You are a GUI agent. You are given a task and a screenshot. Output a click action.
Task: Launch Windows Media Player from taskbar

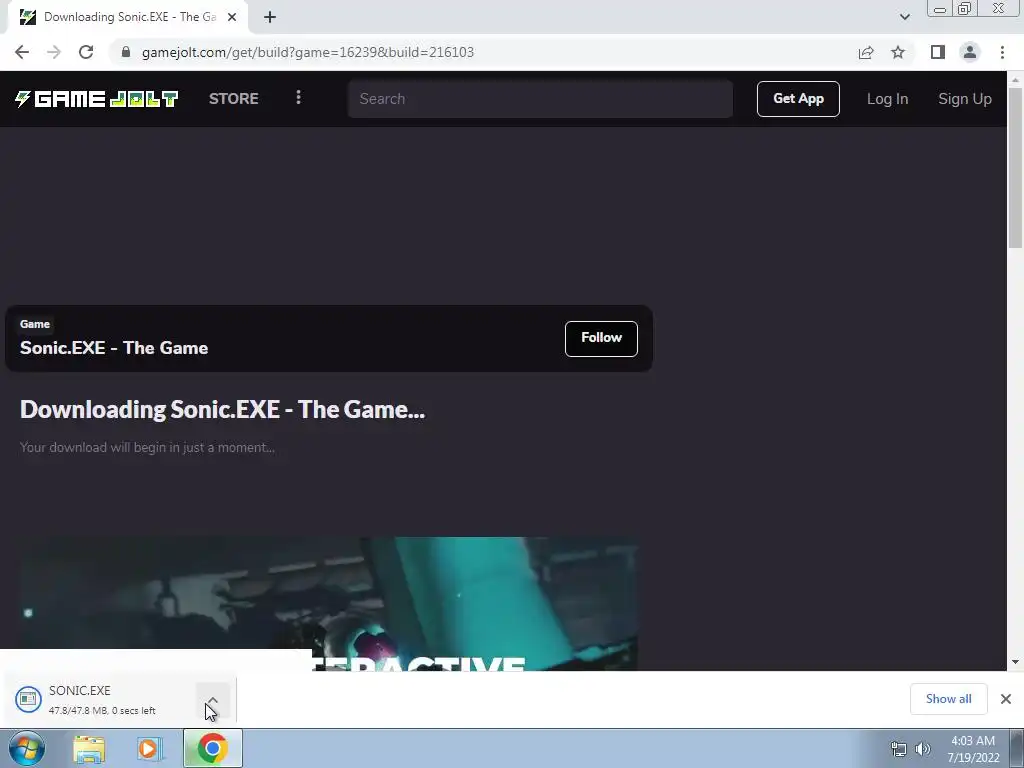click(148, 748)
